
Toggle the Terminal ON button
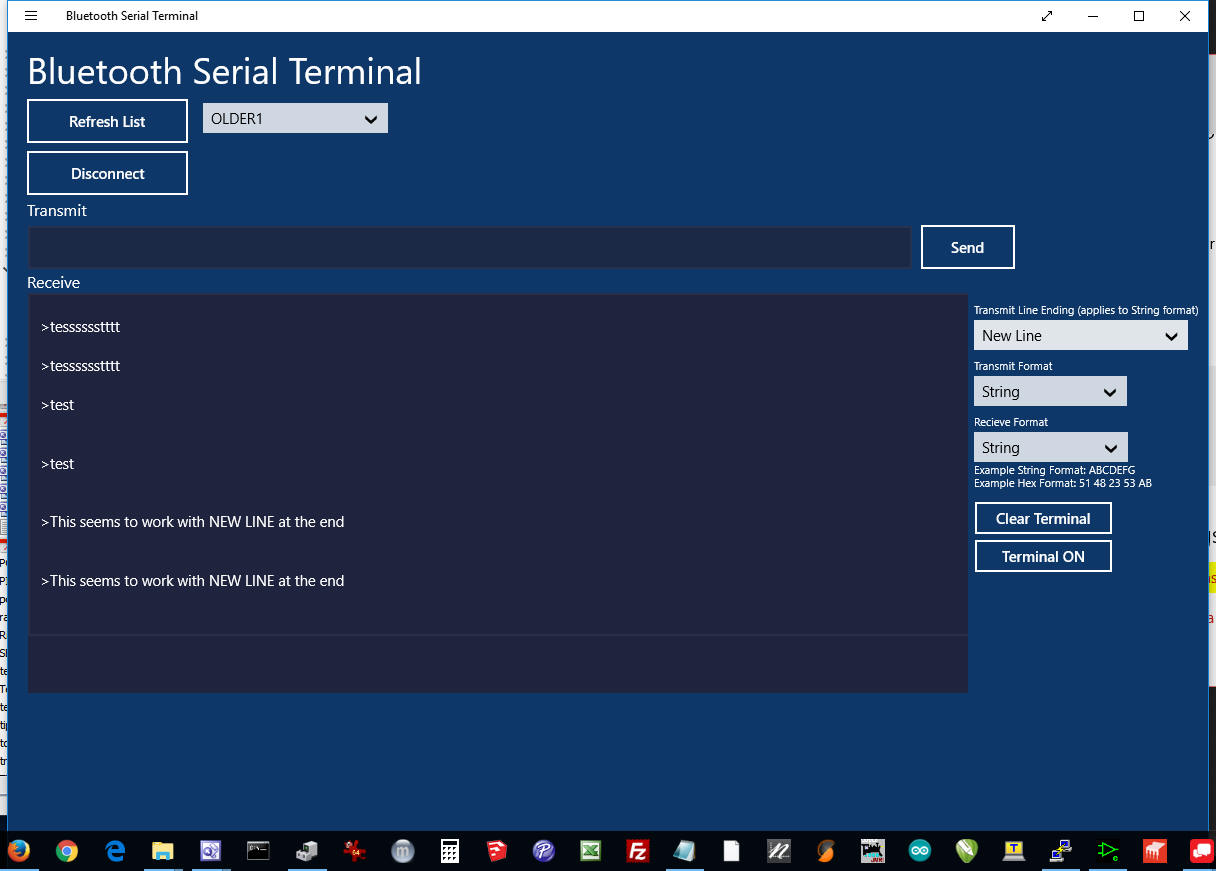tap(1043, 557)
